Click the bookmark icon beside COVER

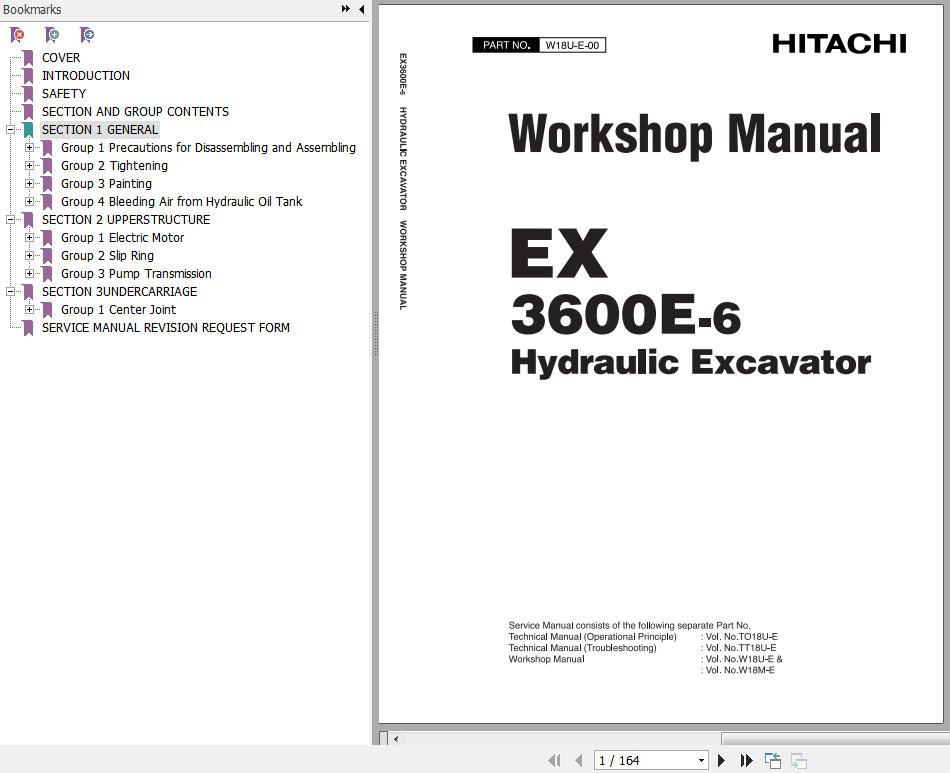pyautogui.click(x=28, y=58)
